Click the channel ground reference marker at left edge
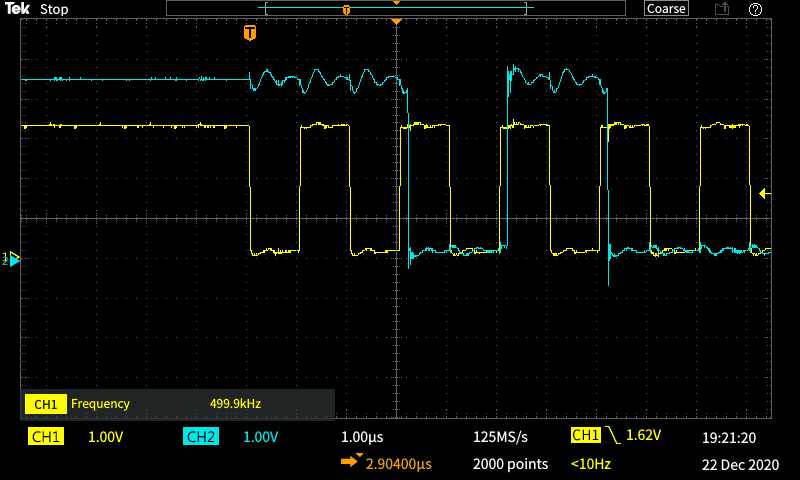The width and height of the screenshot is (800, 480). pyautogui.click(x=14, y=258)
